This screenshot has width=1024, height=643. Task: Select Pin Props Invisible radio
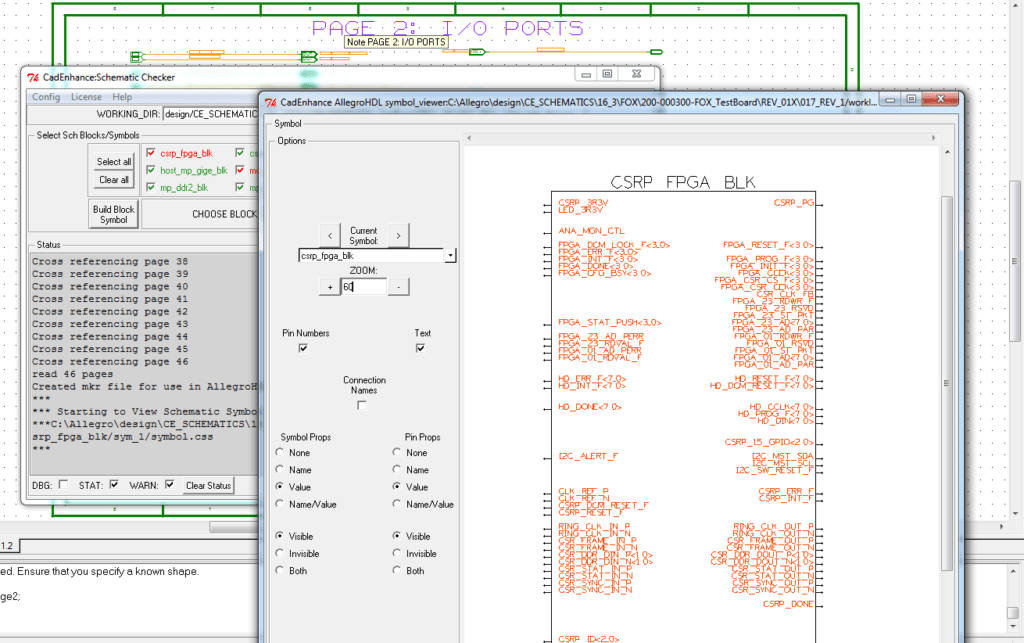[396, 553]
